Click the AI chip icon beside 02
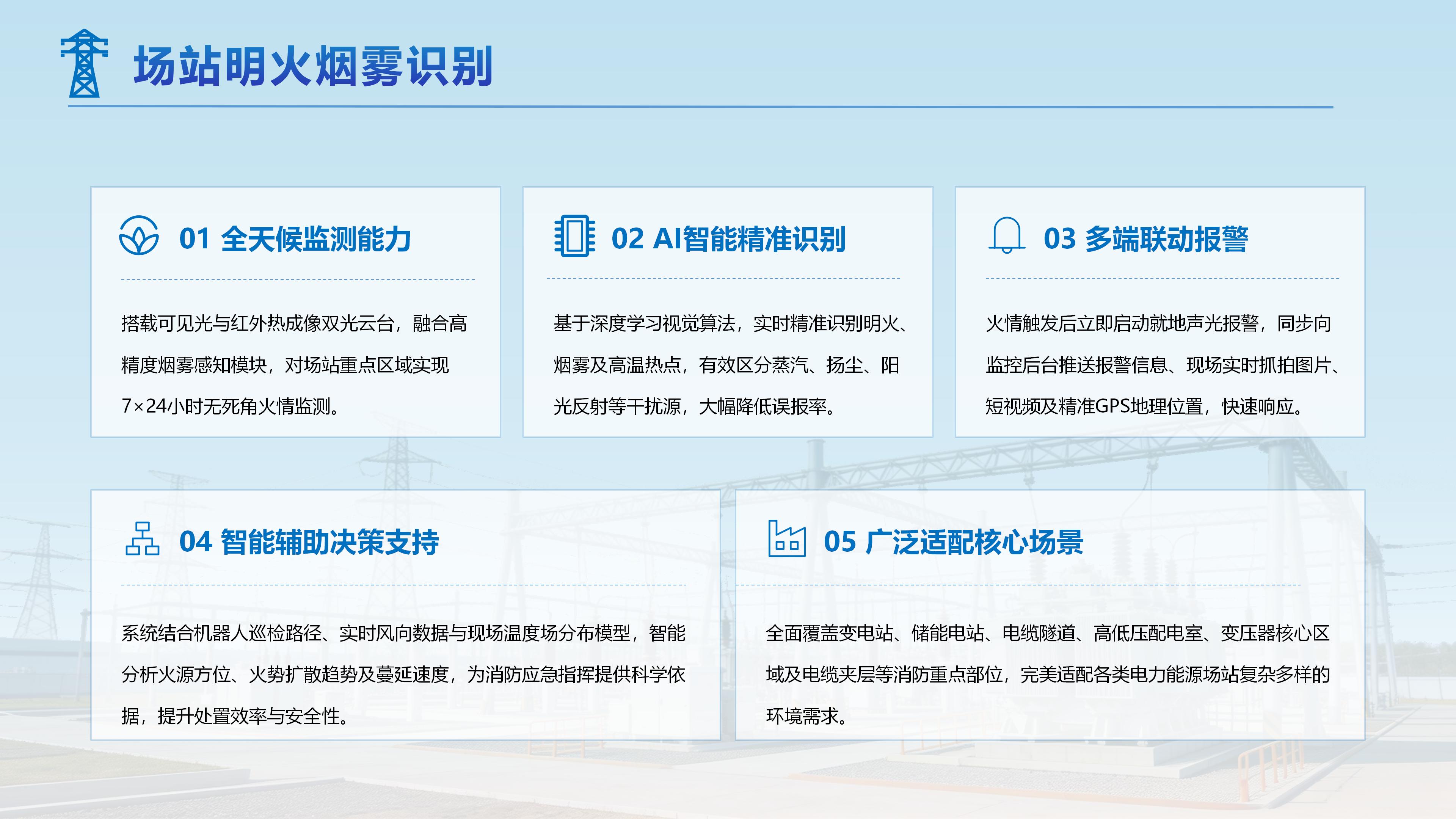 574,236
